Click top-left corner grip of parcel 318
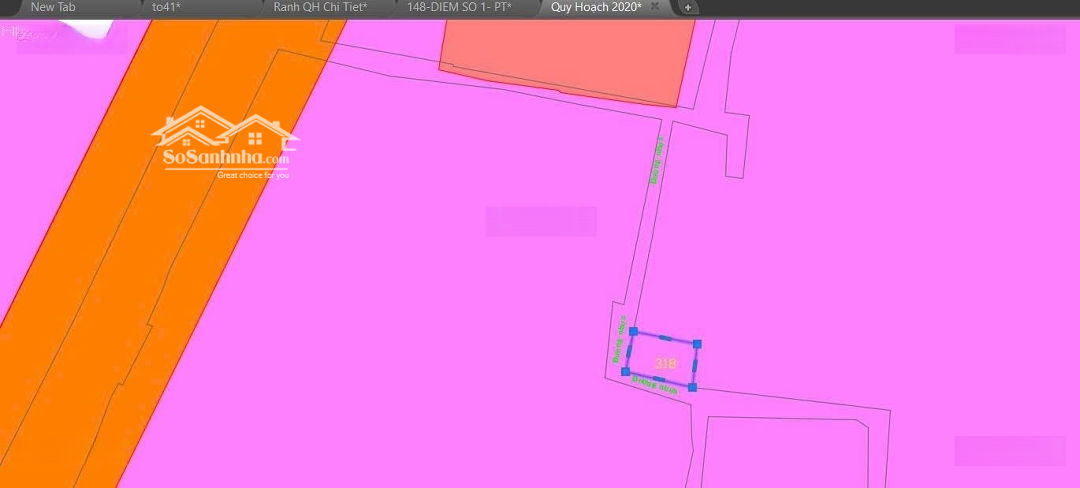 [633, 331]
